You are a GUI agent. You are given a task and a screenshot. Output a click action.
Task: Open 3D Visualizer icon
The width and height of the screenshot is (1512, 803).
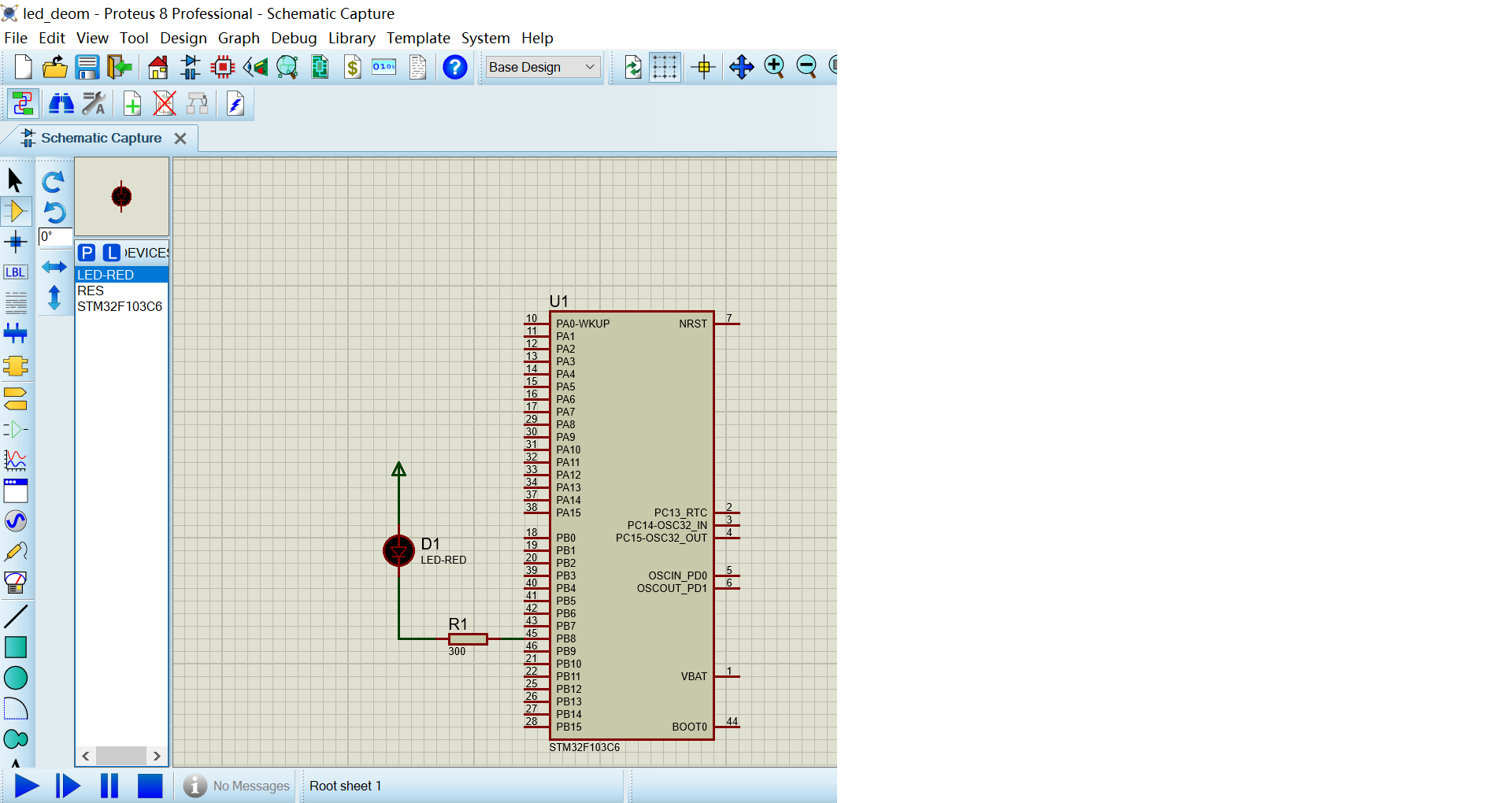(x=255, y=67)
